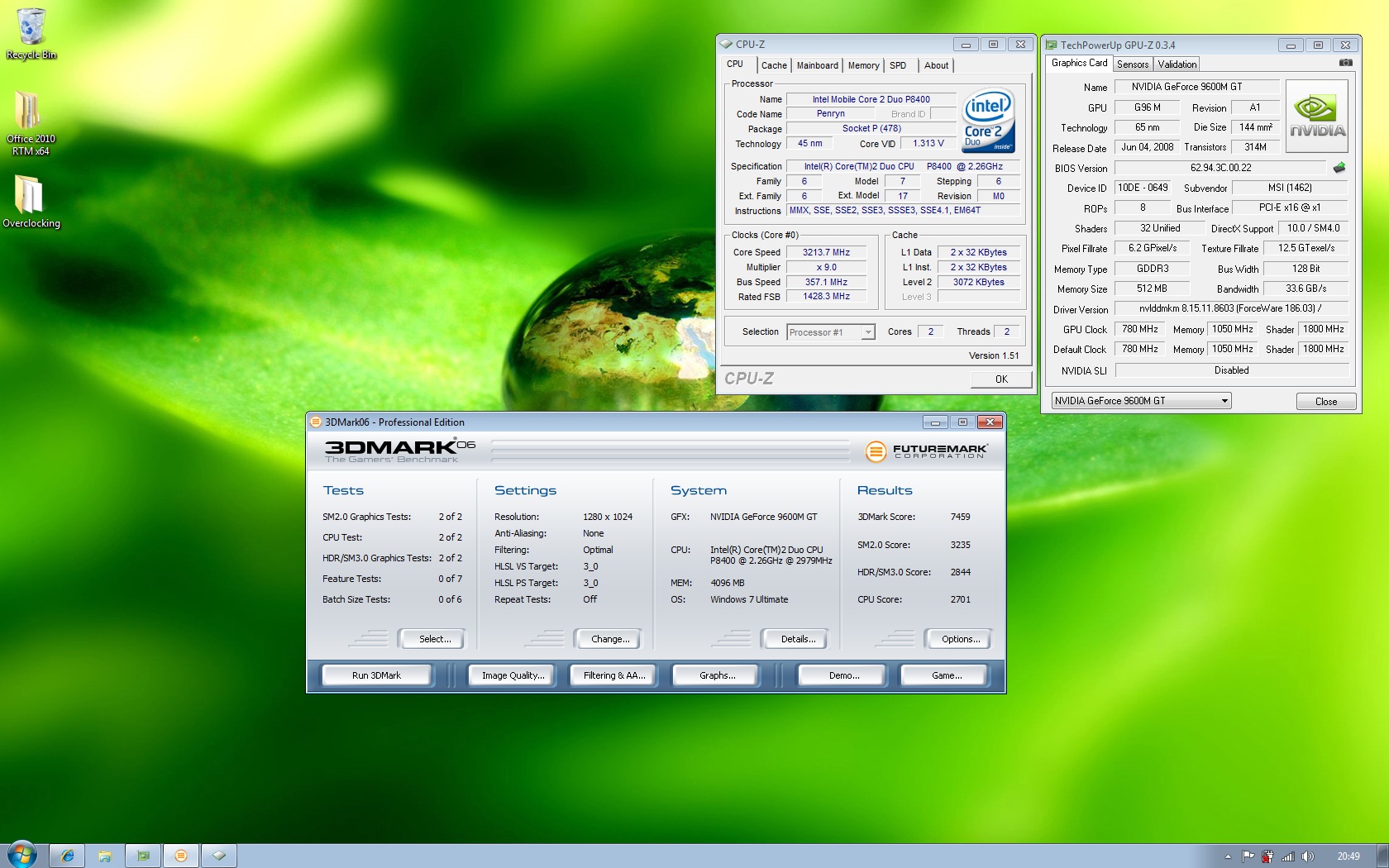Switch to the SPD tab in CPU-Z
The image size is (1389, 868).
click(x=898, y=65)
